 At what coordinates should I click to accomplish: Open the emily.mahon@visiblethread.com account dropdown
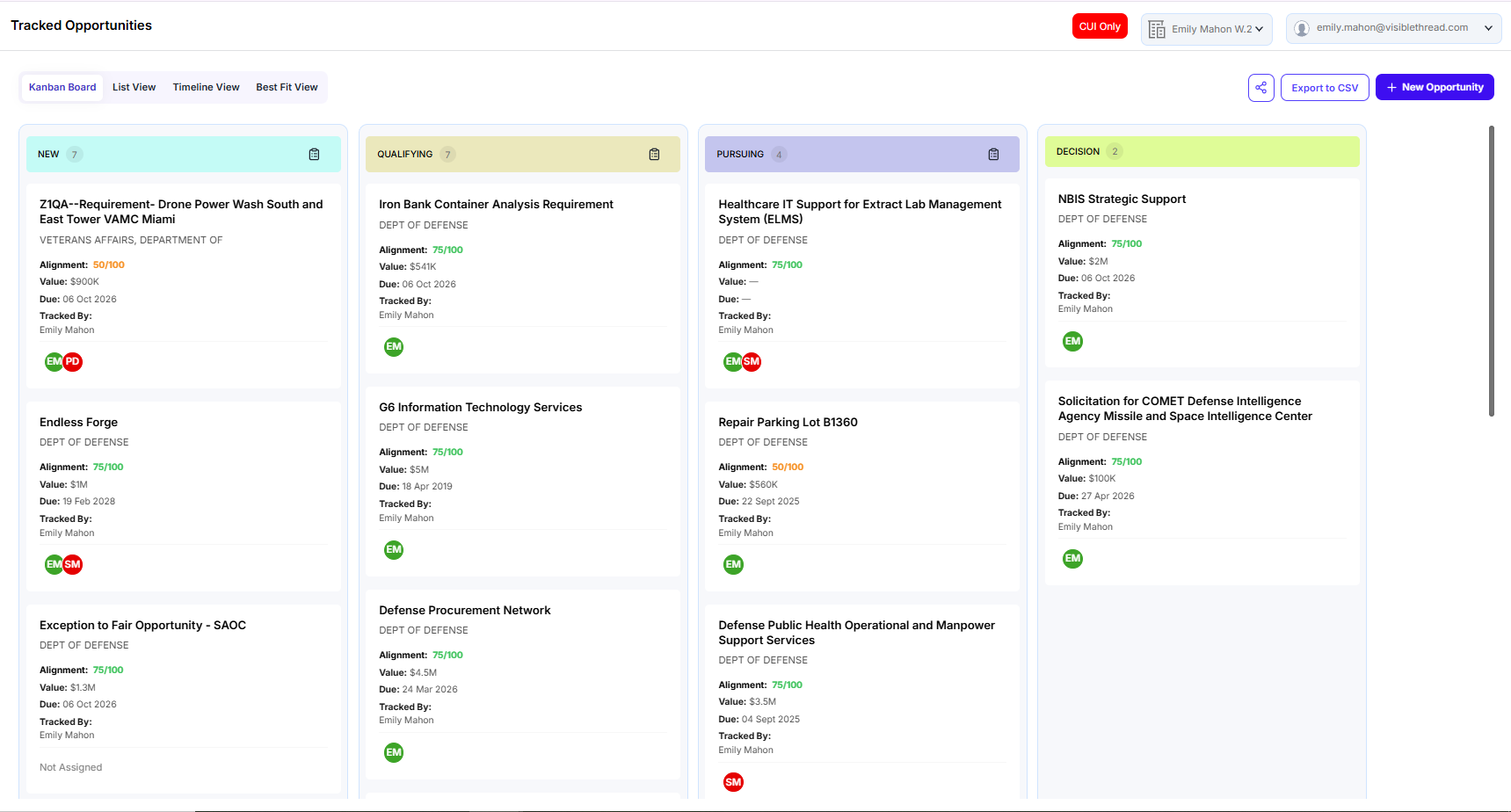pos(1393,28)
